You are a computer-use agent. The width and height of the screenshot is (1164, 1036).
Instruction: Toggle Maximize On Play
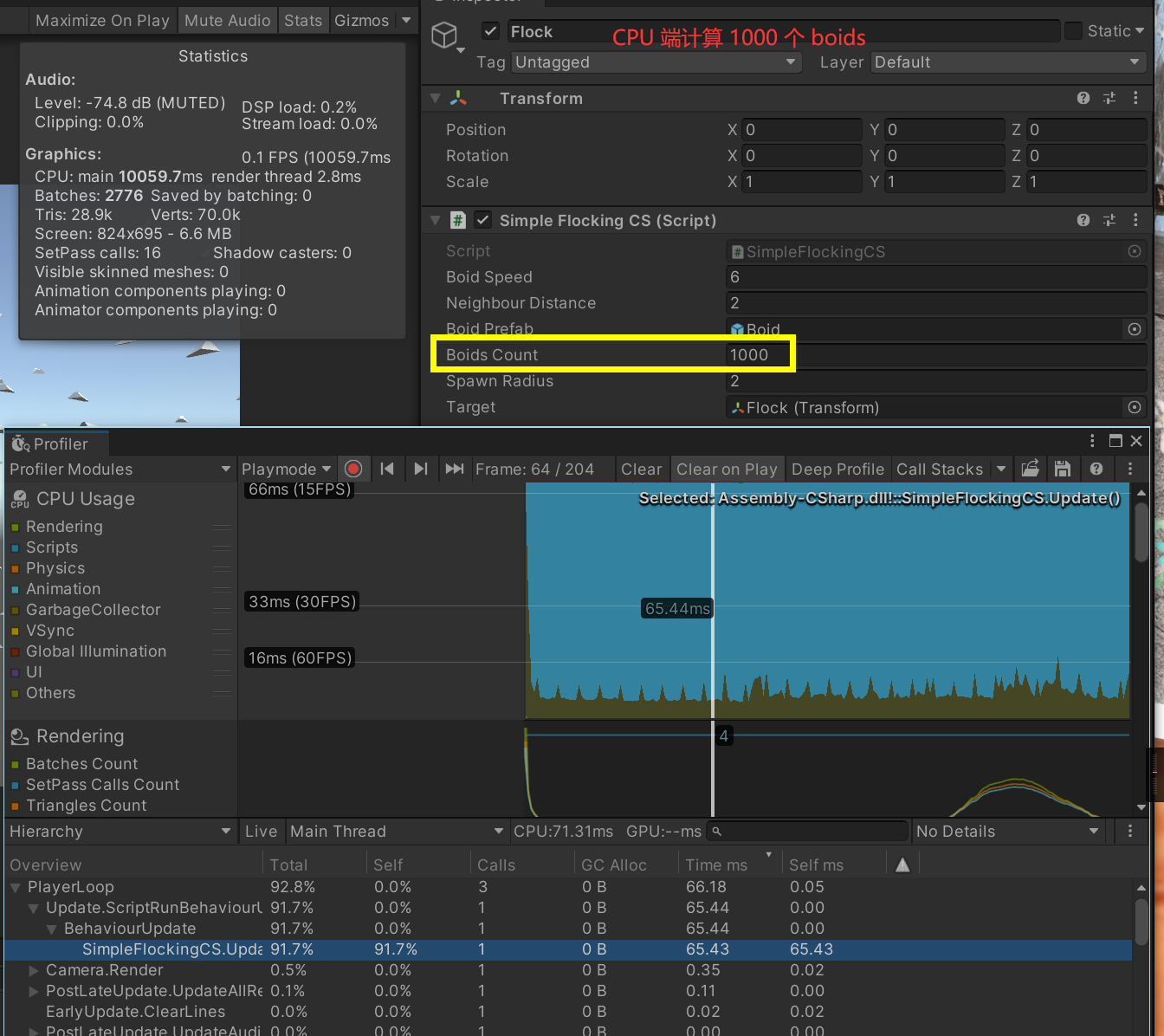pyautogui.click(x=102, y=20)
